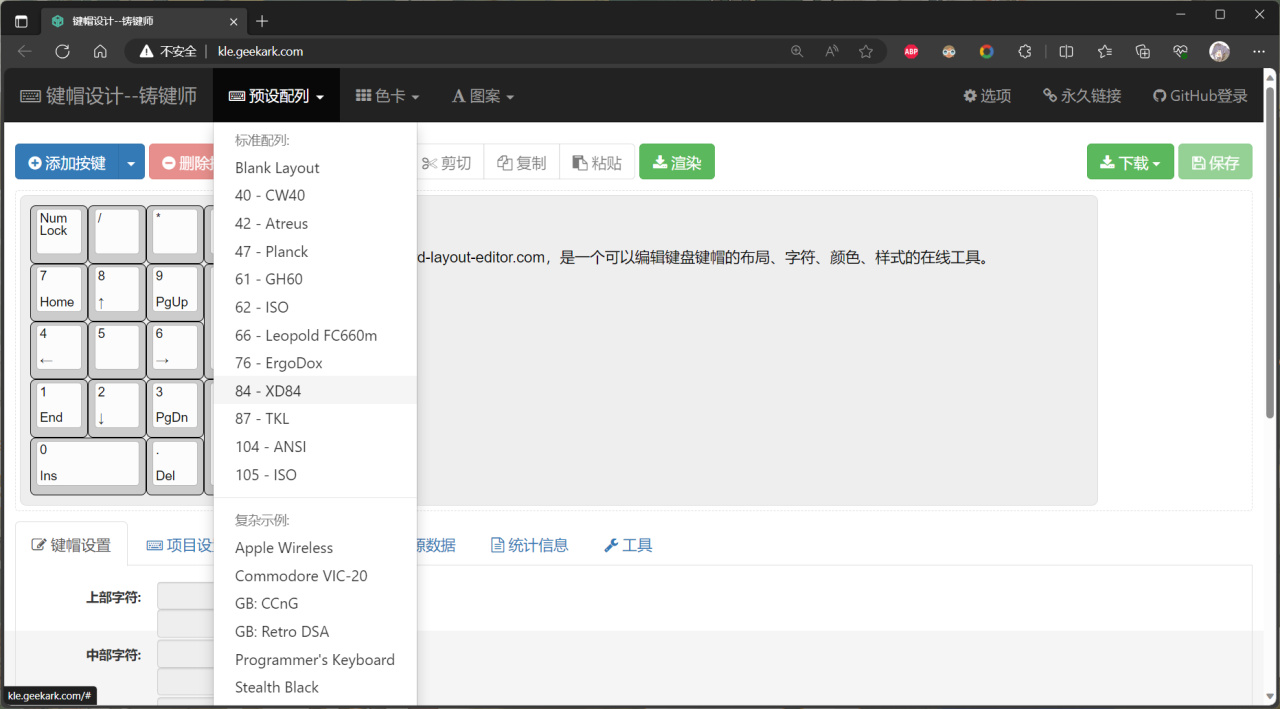1280x709 pixels.
Task: Select 66 - Leopold FC660m preset
Action: coord(315,335)
